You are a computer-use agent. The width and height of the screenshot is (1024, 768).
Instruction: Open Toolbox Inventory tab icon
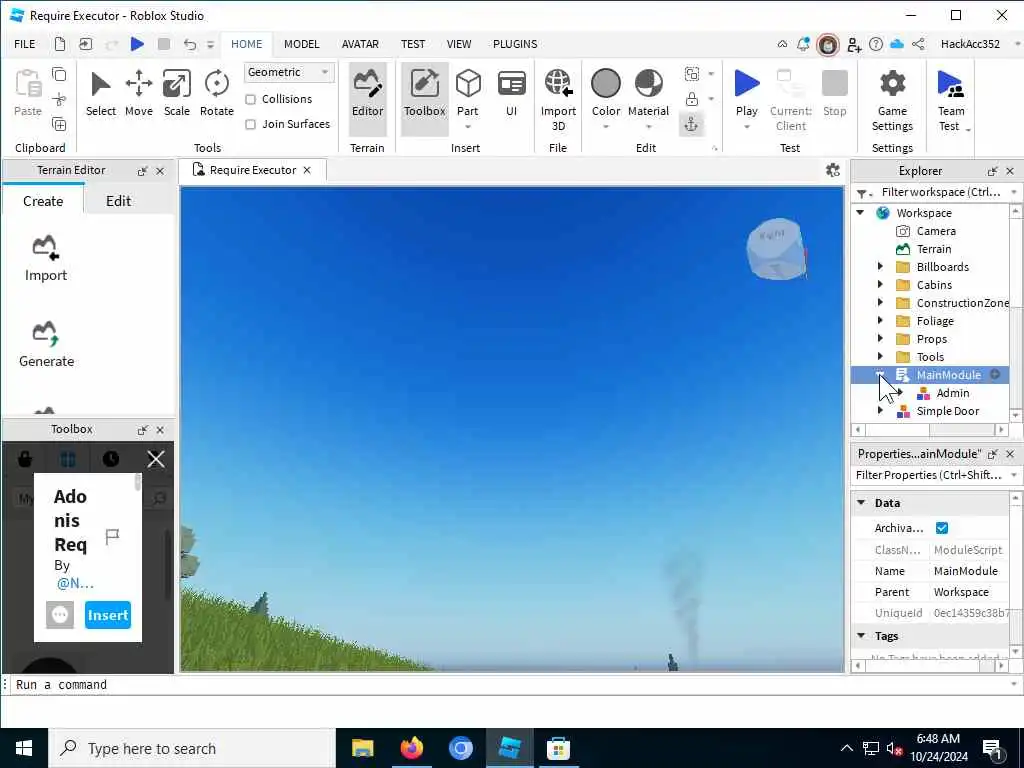click(x=67, y=459)
